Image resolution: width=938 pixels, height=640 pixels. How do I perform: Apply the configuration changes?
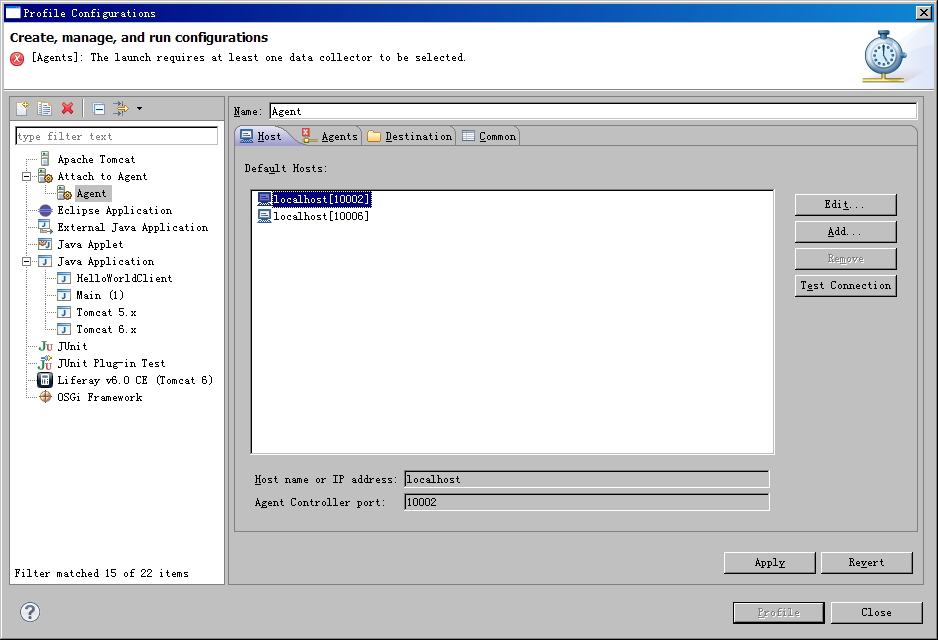click(x=769, y=562)
